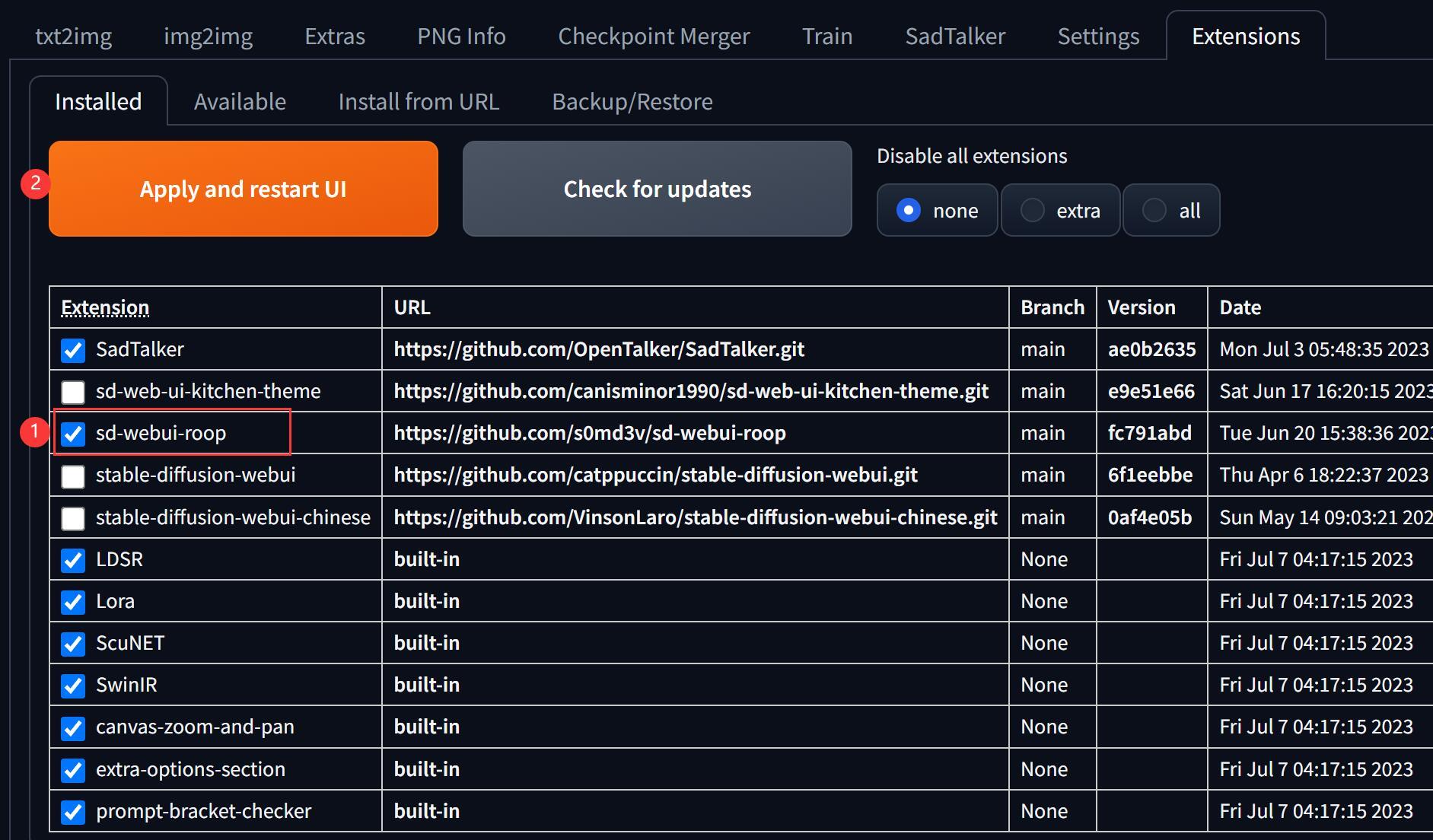Open the Checkpoint Merger tab

(654, 36)
